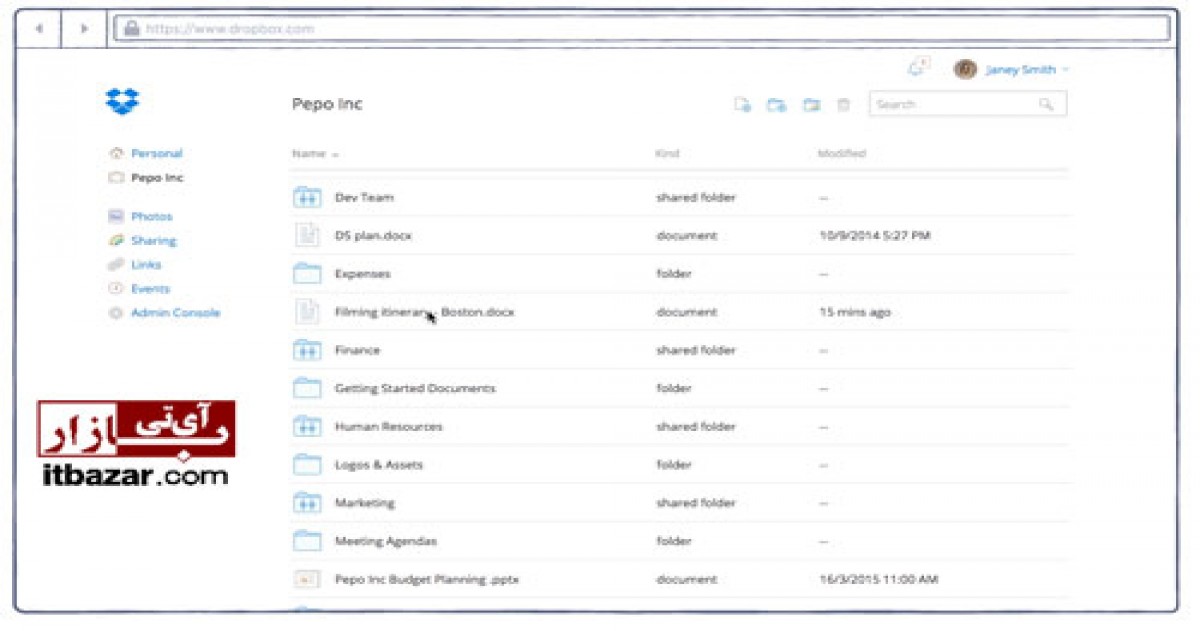Click the DS plan.docx document icon
The height and width of the screenshot is (631, 1200).
[x=306, y=235]
